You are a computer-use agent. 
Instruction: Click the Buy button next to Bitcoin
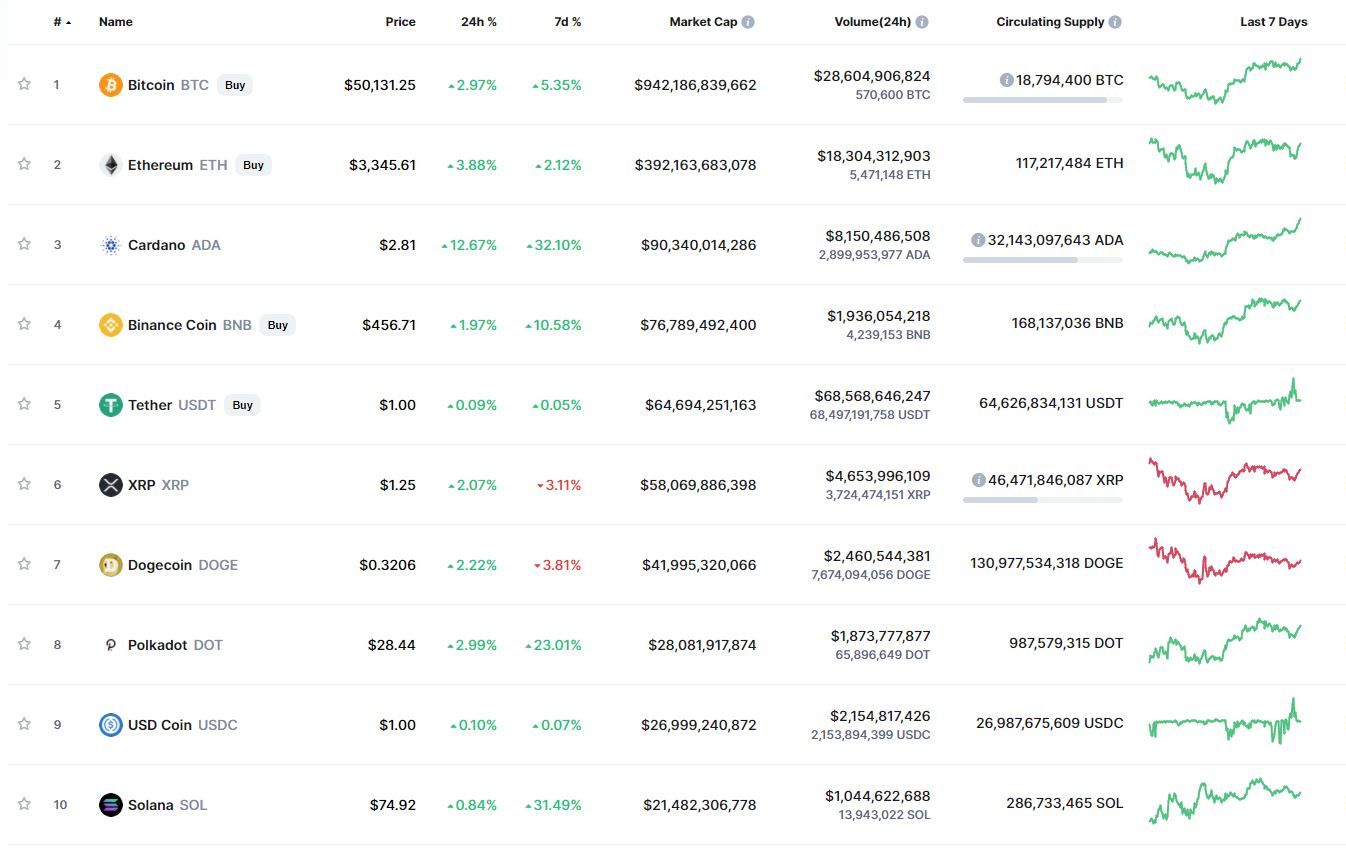(235, 85)
